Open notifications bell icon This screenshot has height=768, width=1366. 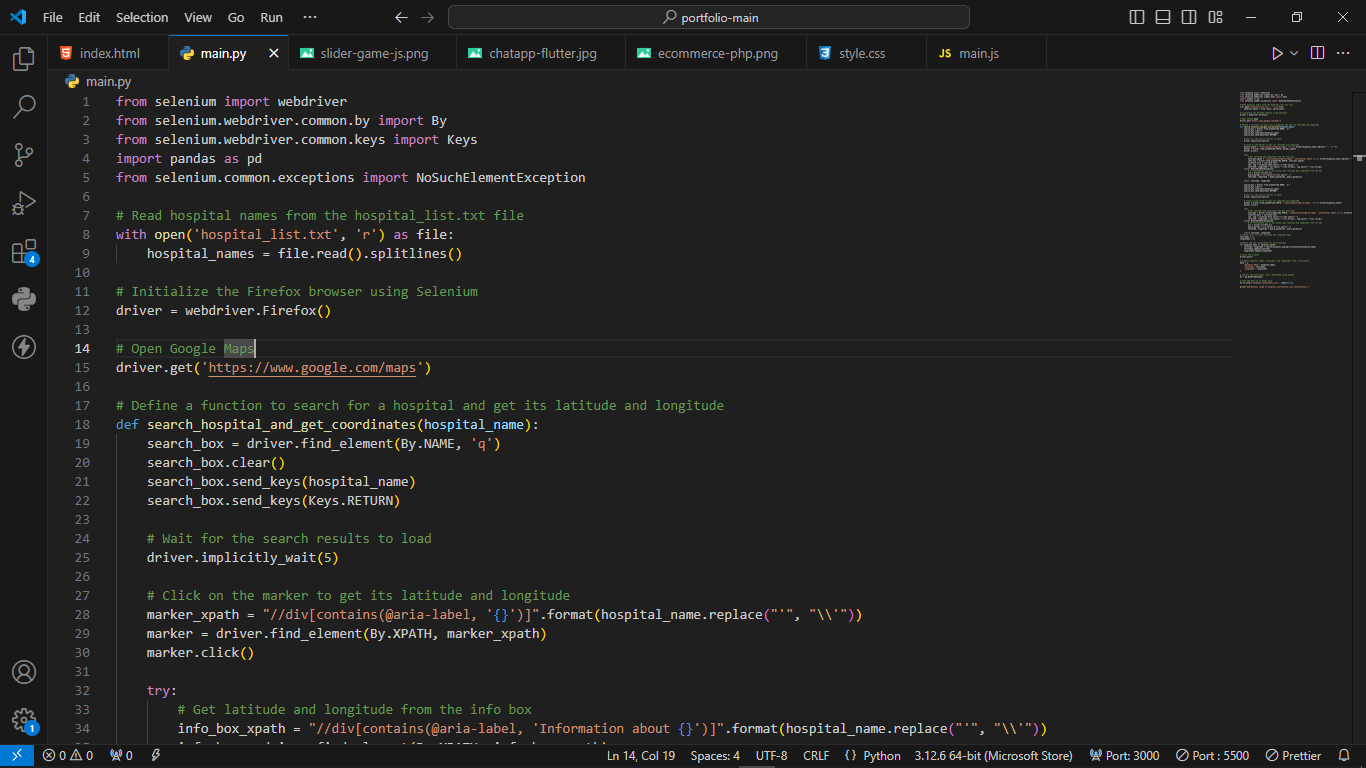pos(1346,756)
